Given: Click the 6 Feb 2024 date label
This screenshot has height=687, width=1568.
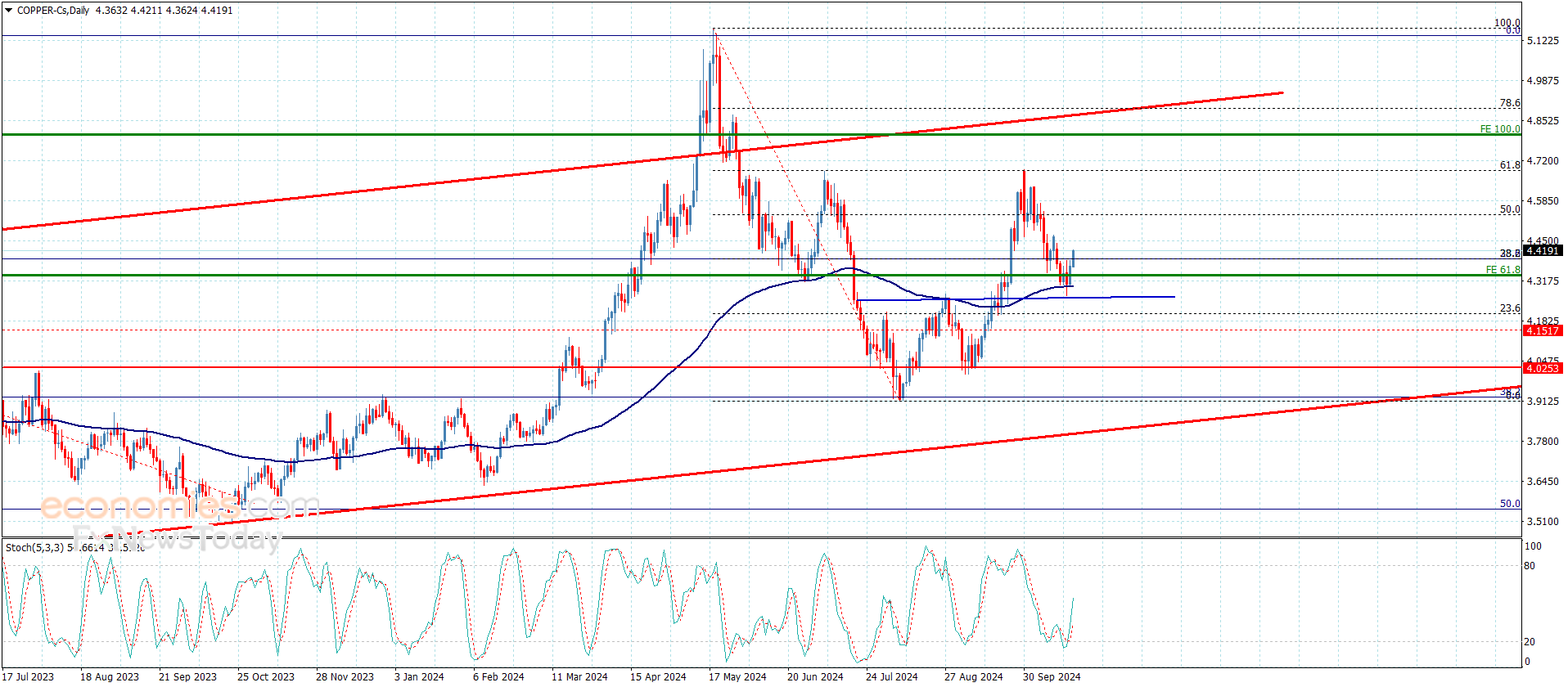Looking at the screenshot, I should coord(498,676).
